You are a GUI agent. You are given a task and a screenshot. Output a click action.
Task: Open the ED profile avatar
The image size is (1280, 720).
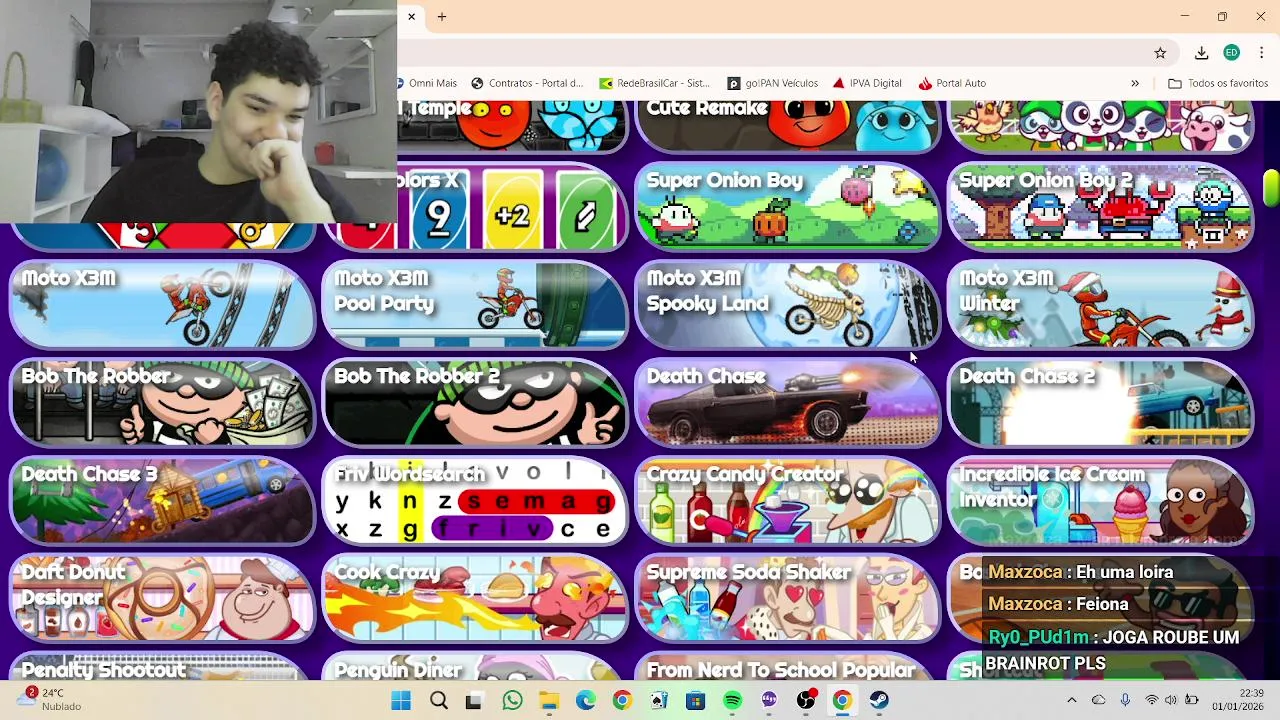1232,53
